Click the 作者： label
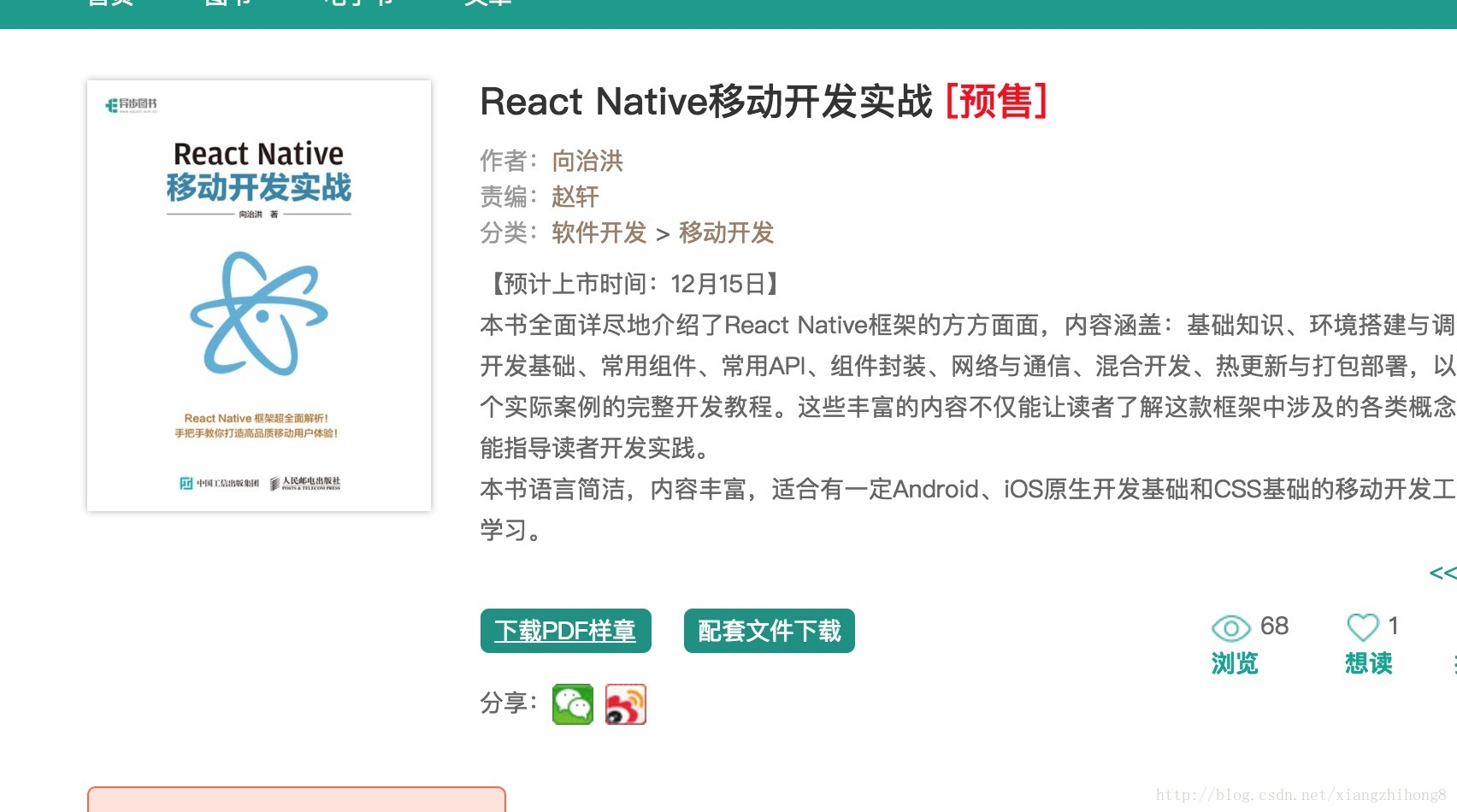 click(x=510, y=161)
